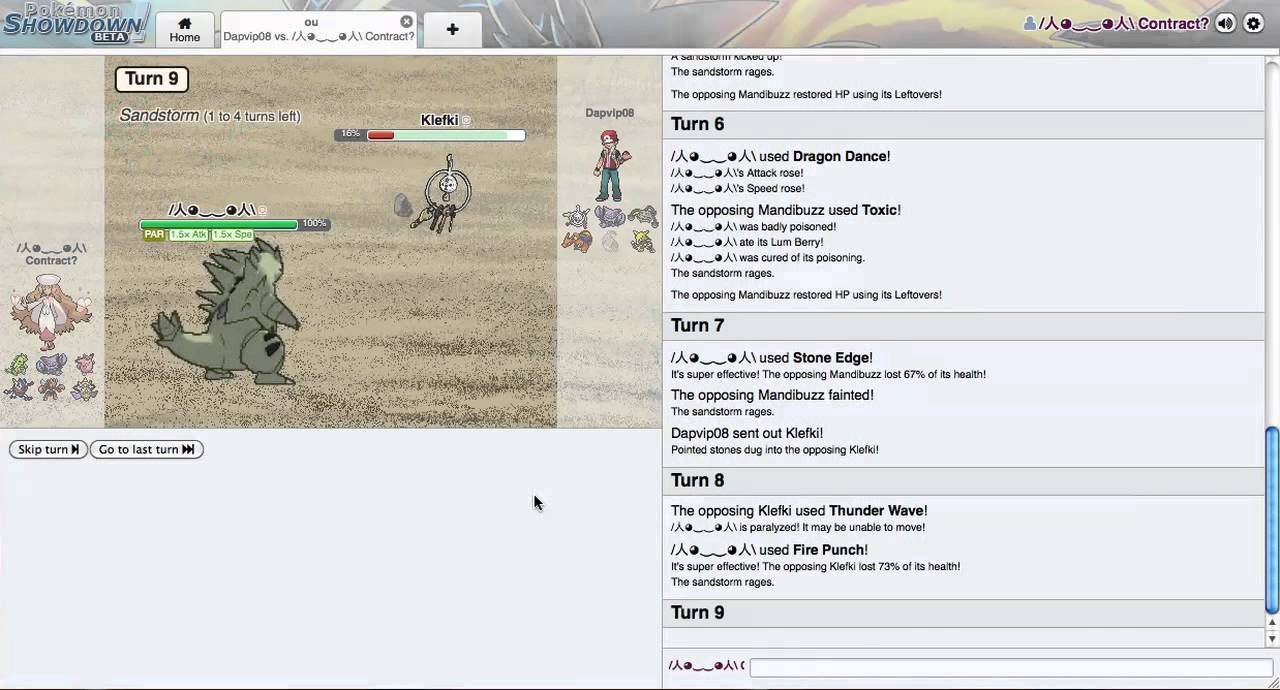Click orange Pokémon icon in Dapvip08's team
Image resolution: width=1280 pixels, height=690 pixels.
[x=577, y=241]
